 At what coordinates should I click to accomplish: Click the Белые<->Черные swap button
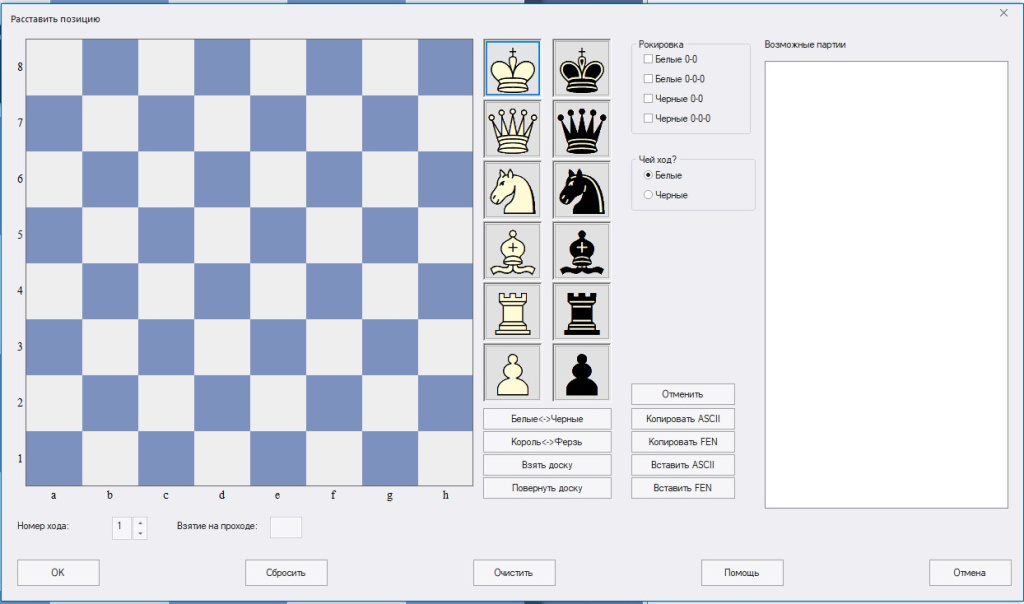pos(547,419)
